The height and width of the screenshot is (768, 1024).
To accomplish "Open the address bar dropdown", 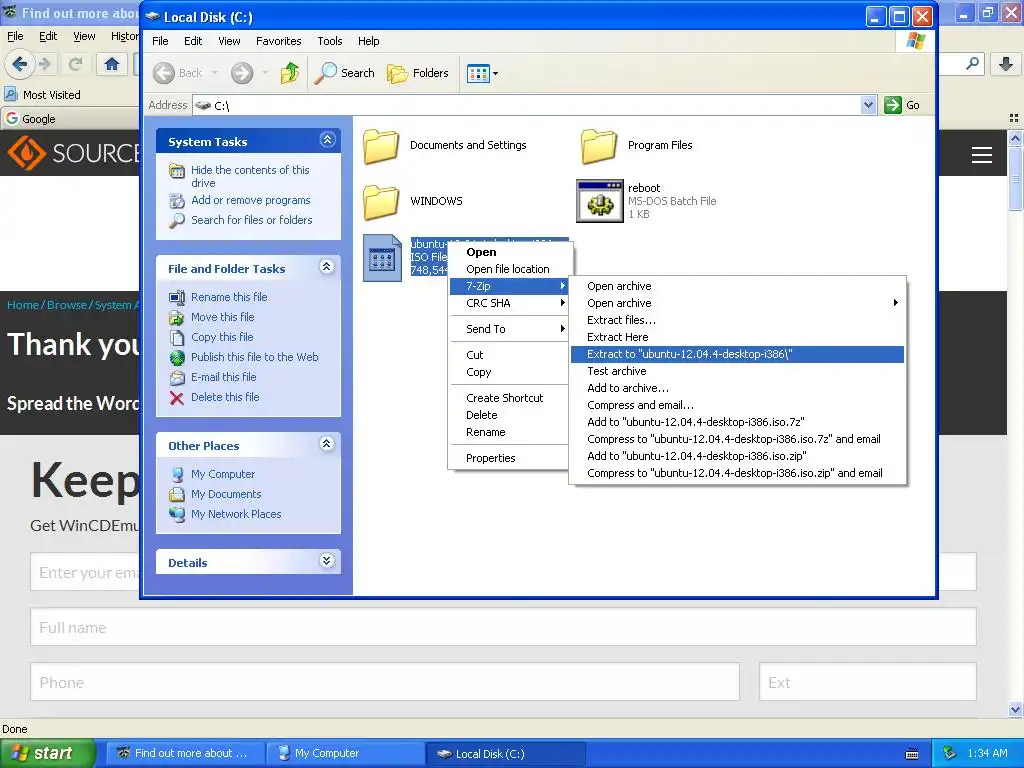I will [x=868, y=105].
